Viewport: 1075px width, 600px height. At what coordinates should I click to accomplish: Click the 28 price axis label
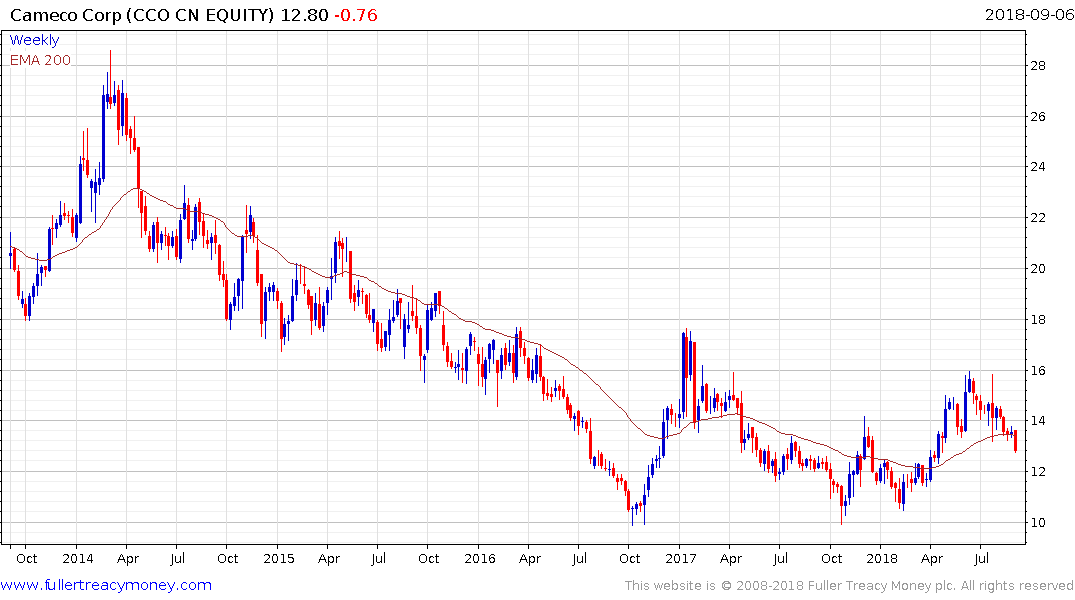point(1038,66)
